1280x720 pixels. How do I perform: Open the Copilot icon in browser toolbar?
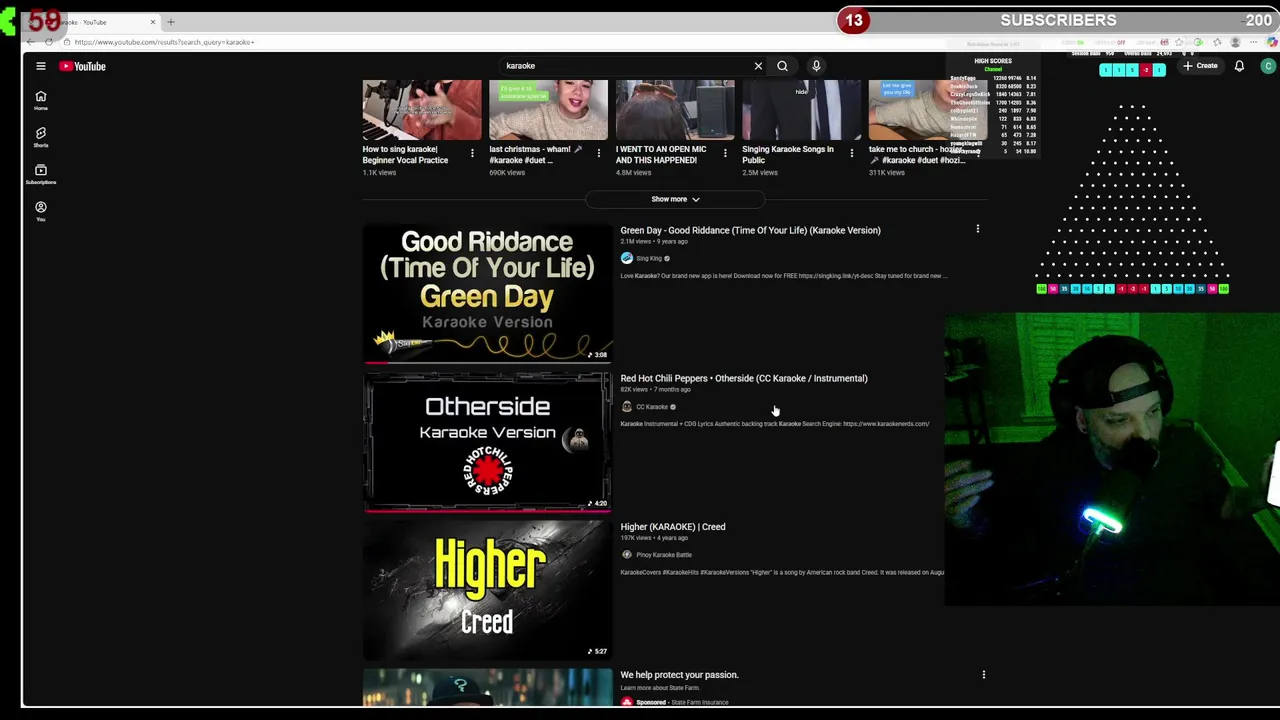(x=1272, y=42)
